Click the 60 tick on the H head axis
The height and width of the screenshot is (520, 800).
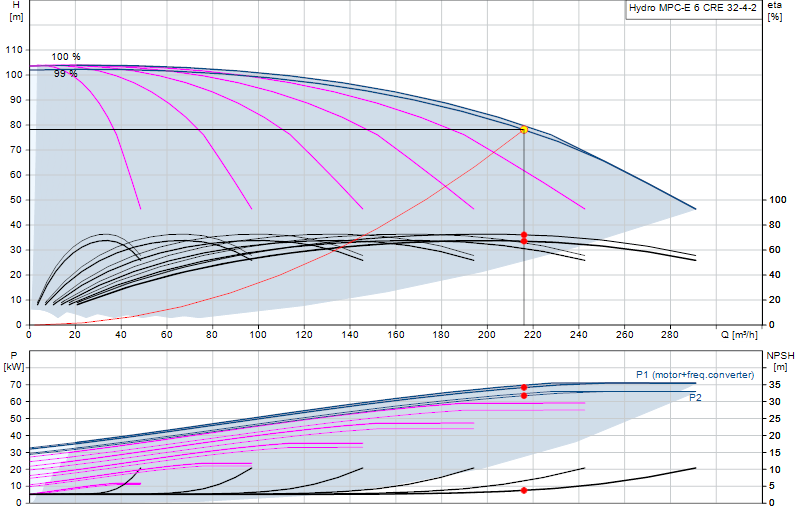[16, 175]
